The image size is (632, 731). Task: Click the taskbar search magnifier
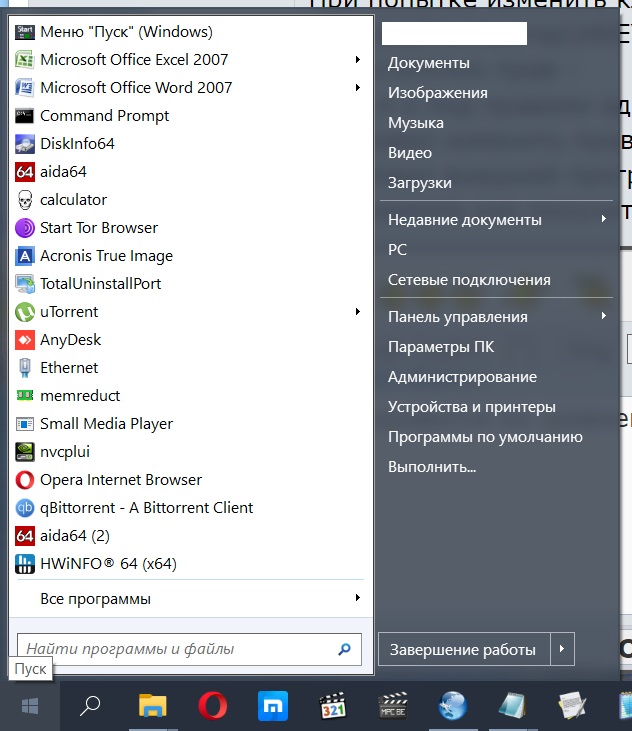90,705
